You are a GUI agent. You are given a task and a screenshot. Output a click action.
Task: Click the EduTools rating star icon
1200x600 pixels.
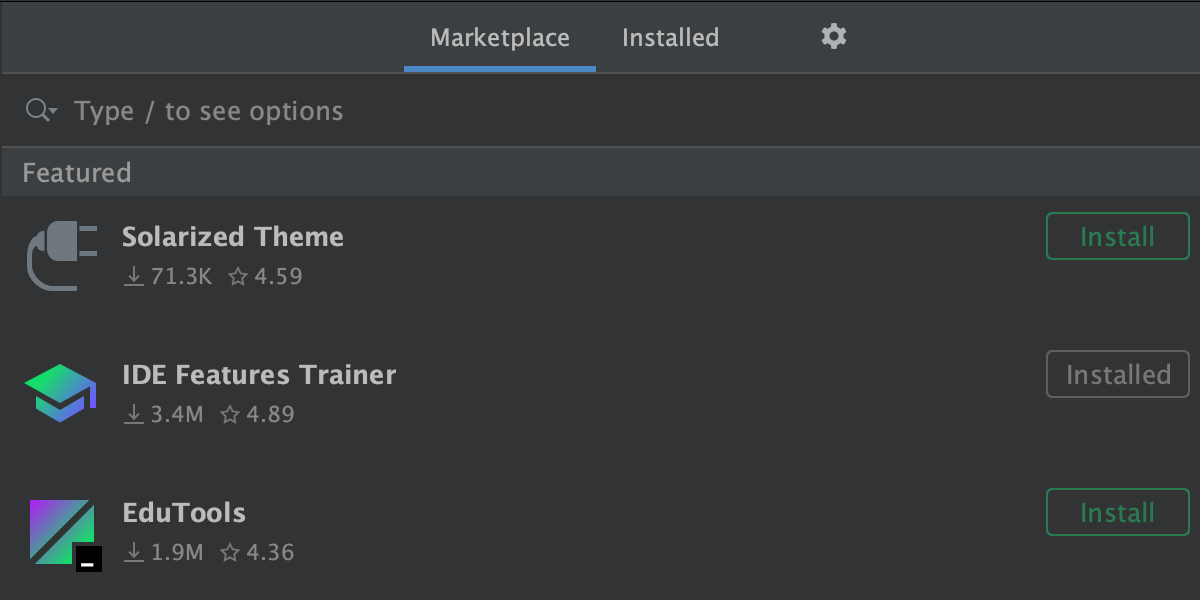click(x=230, y=553)
